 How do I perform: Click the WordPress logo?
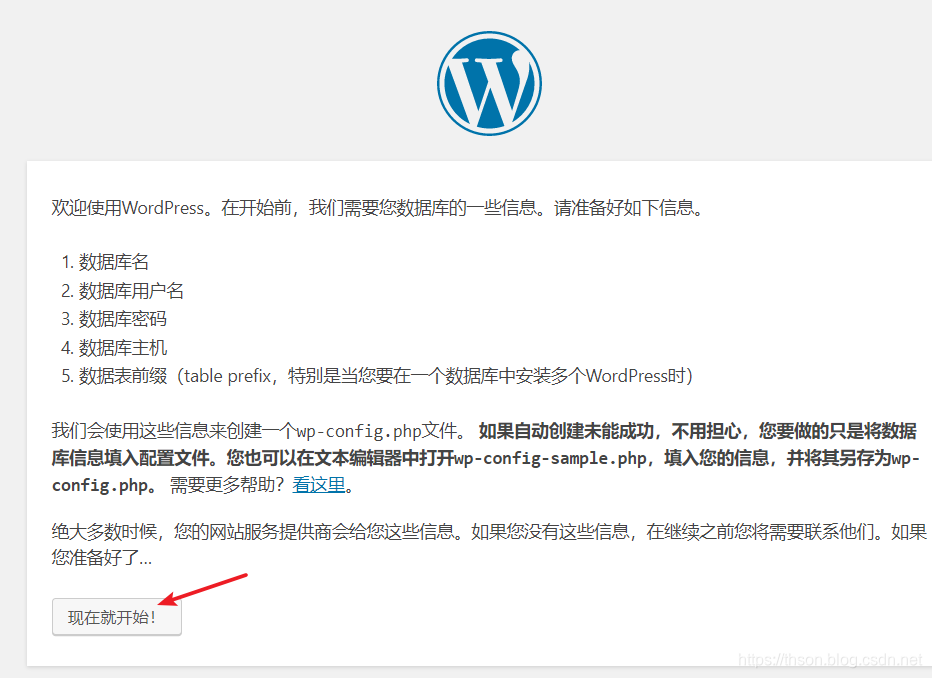(x=489, y=83)
